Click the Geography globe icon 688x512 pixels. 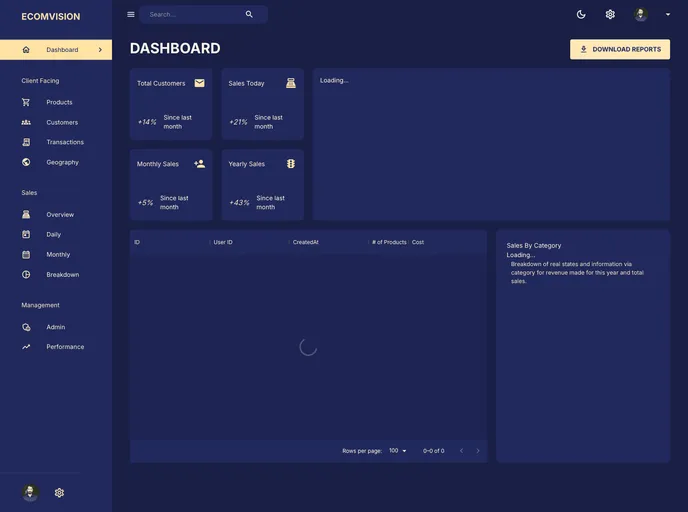pyautogui.click(x=26, y=162)
